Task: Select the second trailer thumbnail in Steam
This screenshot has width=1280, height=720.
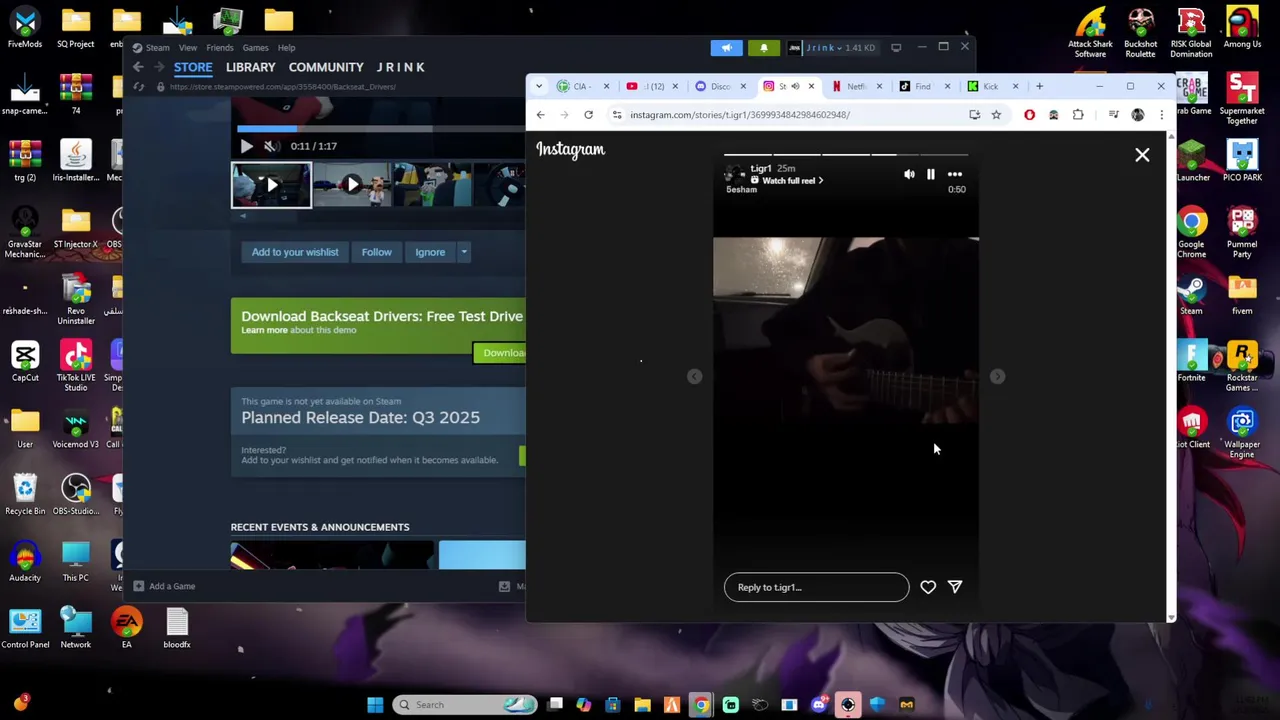Action: 352,185
